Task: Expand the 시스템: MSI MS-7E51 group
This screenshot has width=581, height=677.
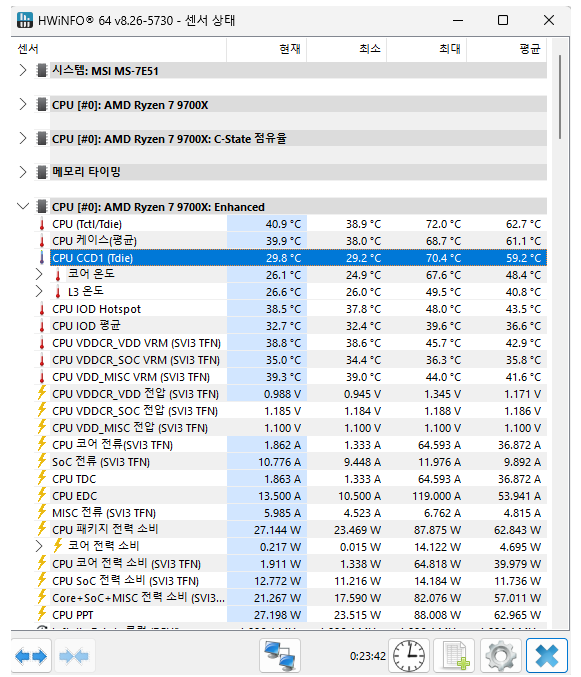Action: click(23, 70)
